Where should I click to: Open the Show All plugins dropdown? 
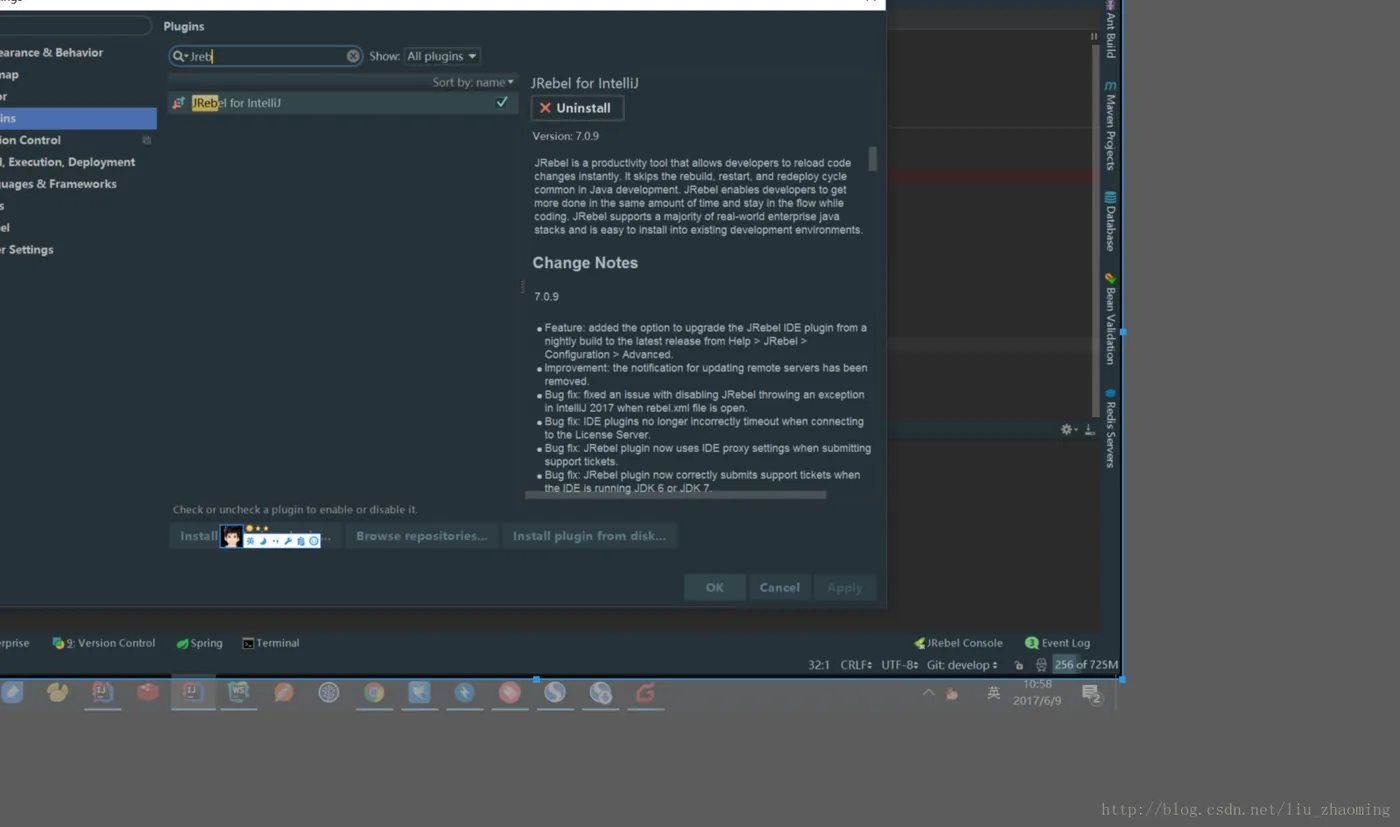pyautogui.click(x=442, y=56)
